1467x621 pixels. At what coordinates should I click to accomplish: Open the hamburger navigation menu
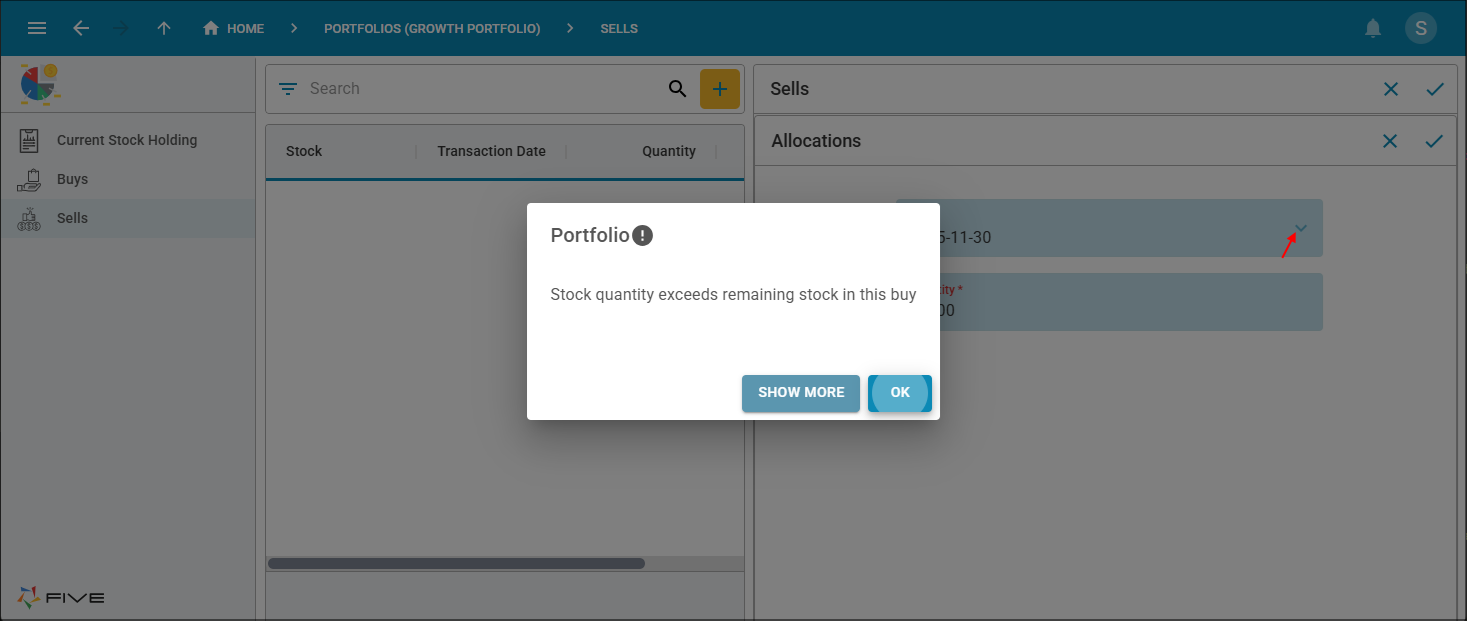(37, 28)
